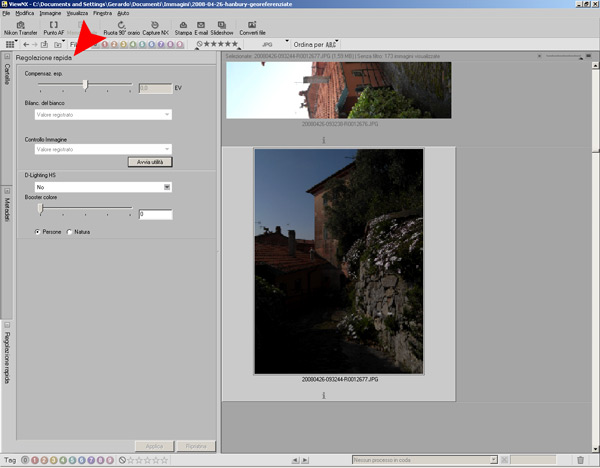Filter by red label 1 in the top toolbar

point(105,44)
